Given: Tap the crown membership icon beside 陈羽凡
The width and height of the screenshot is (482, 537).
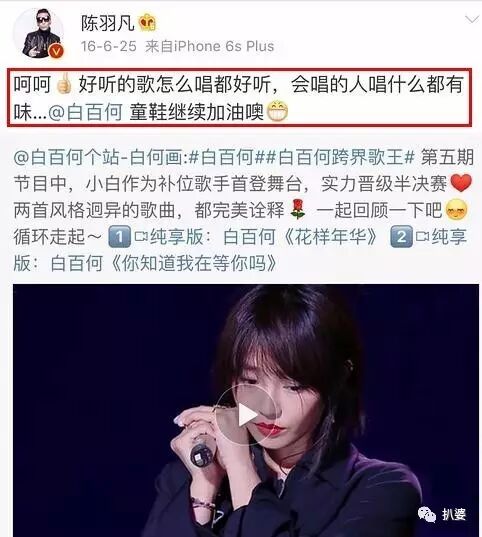Looking at the screenshot, I should 147,23.
